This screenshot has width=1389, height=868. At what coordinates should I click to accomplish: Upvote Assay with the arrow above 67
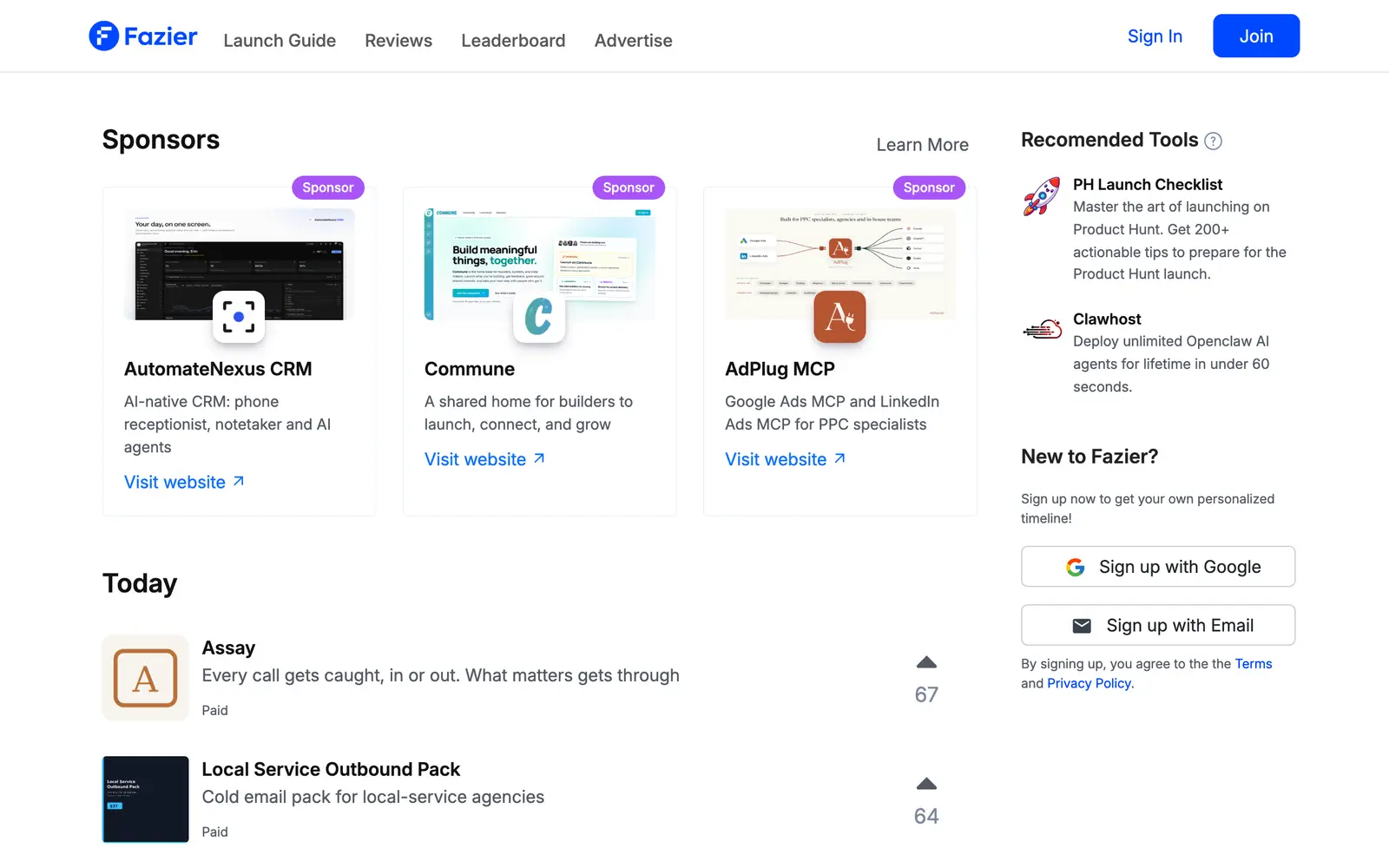click(926, 662)
